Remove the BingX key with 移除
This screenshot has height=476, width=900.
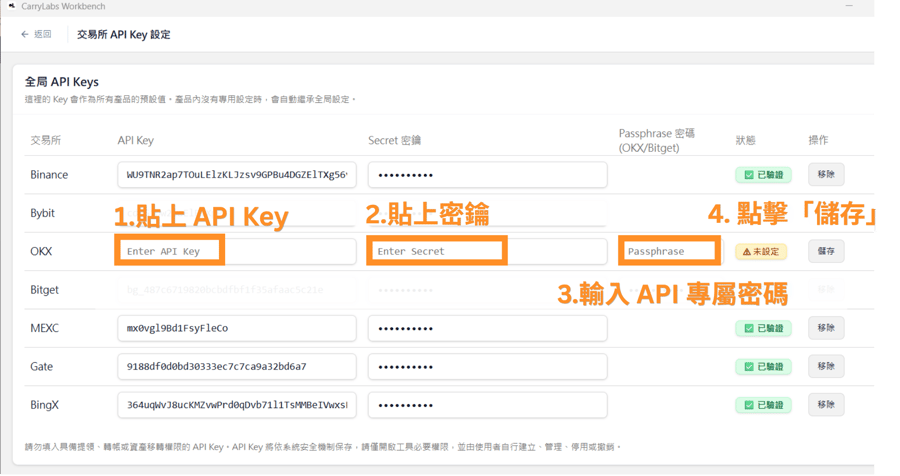pos(826,404)
